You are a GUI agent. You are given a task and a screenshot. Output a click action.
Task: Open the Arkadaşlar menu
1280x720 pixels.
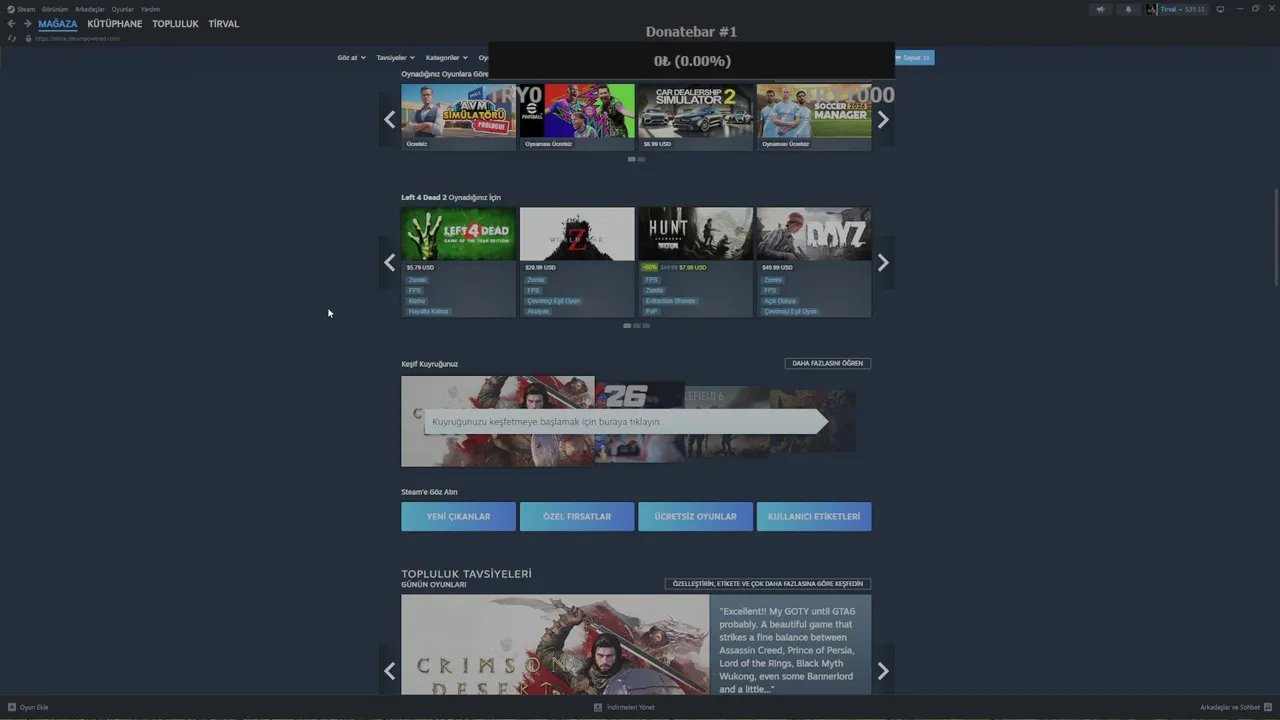[x=90, y=9]
